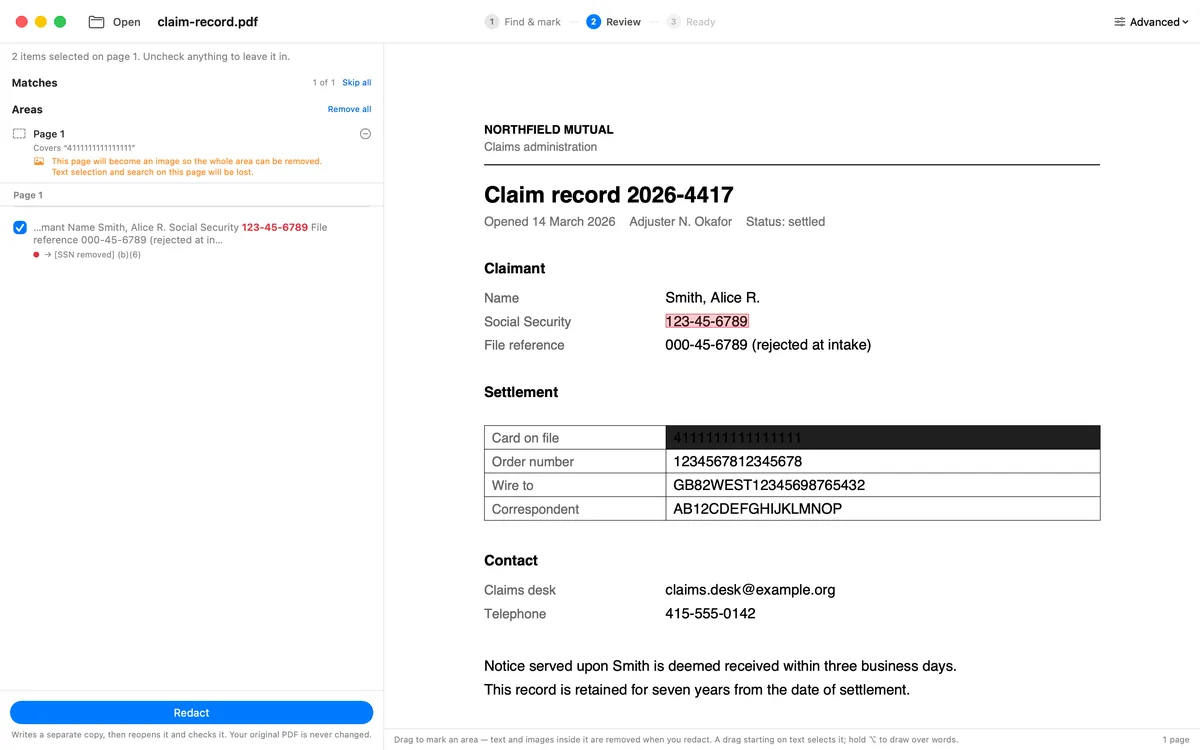Screen dimensions: 1200x750
Task: Click the "Notice served upon Smith" sentence
Action: point(720,666)
